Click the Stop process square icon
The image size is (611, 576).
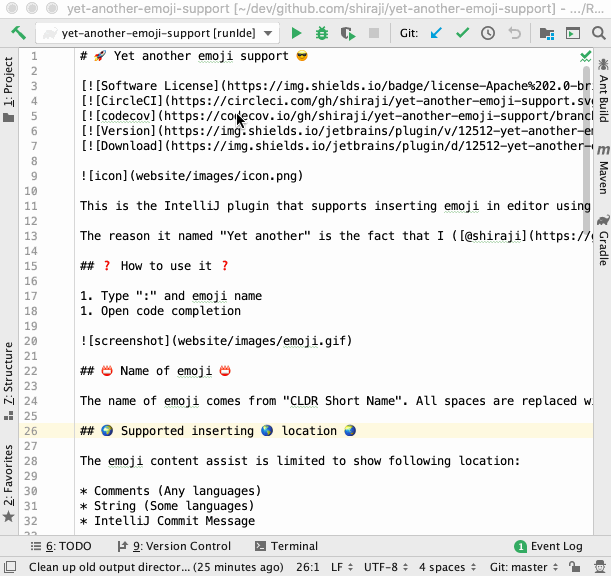[x=374, y=34]
